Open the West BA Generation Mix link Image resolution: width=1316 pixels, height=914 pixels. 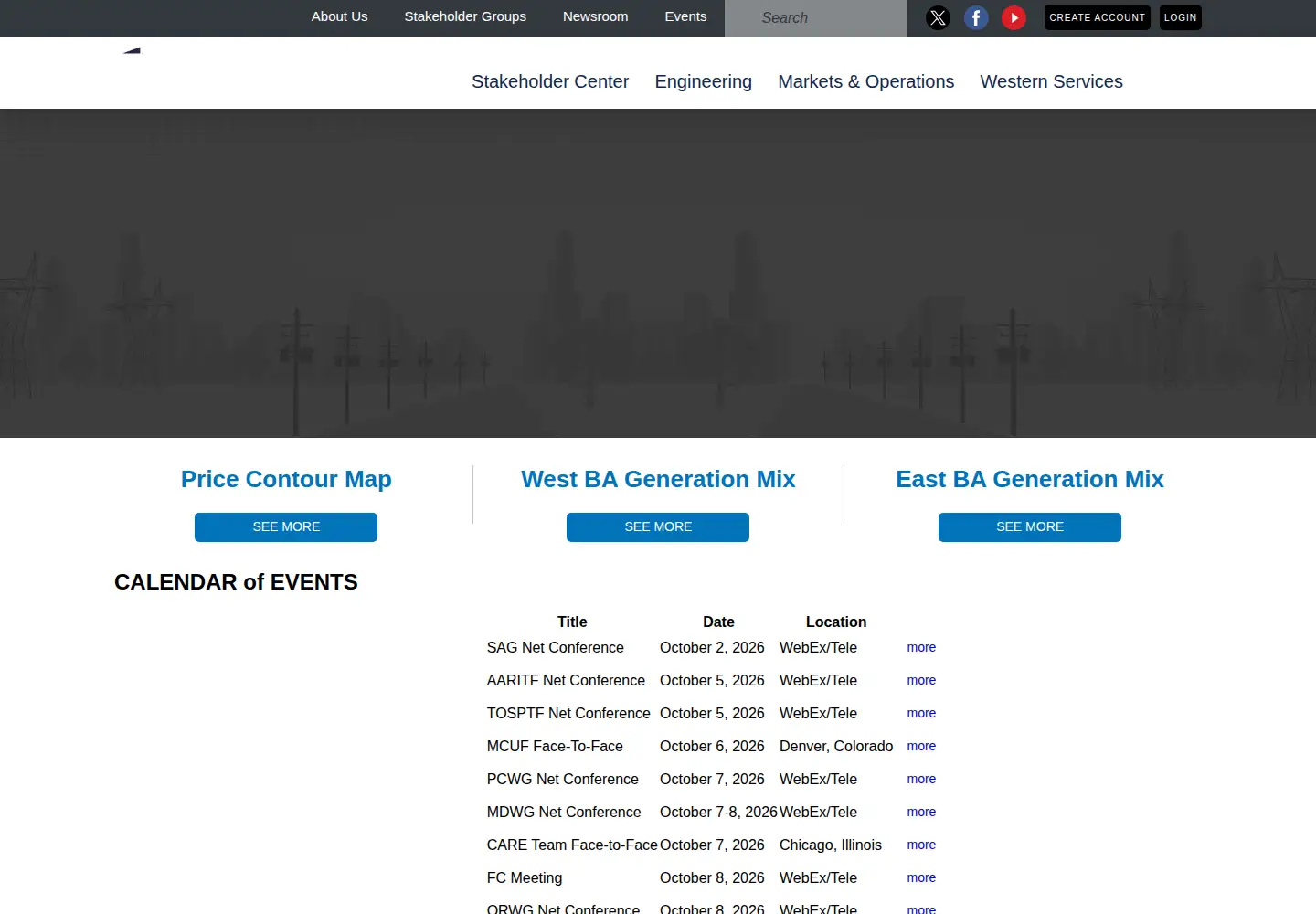pos(658,479)
